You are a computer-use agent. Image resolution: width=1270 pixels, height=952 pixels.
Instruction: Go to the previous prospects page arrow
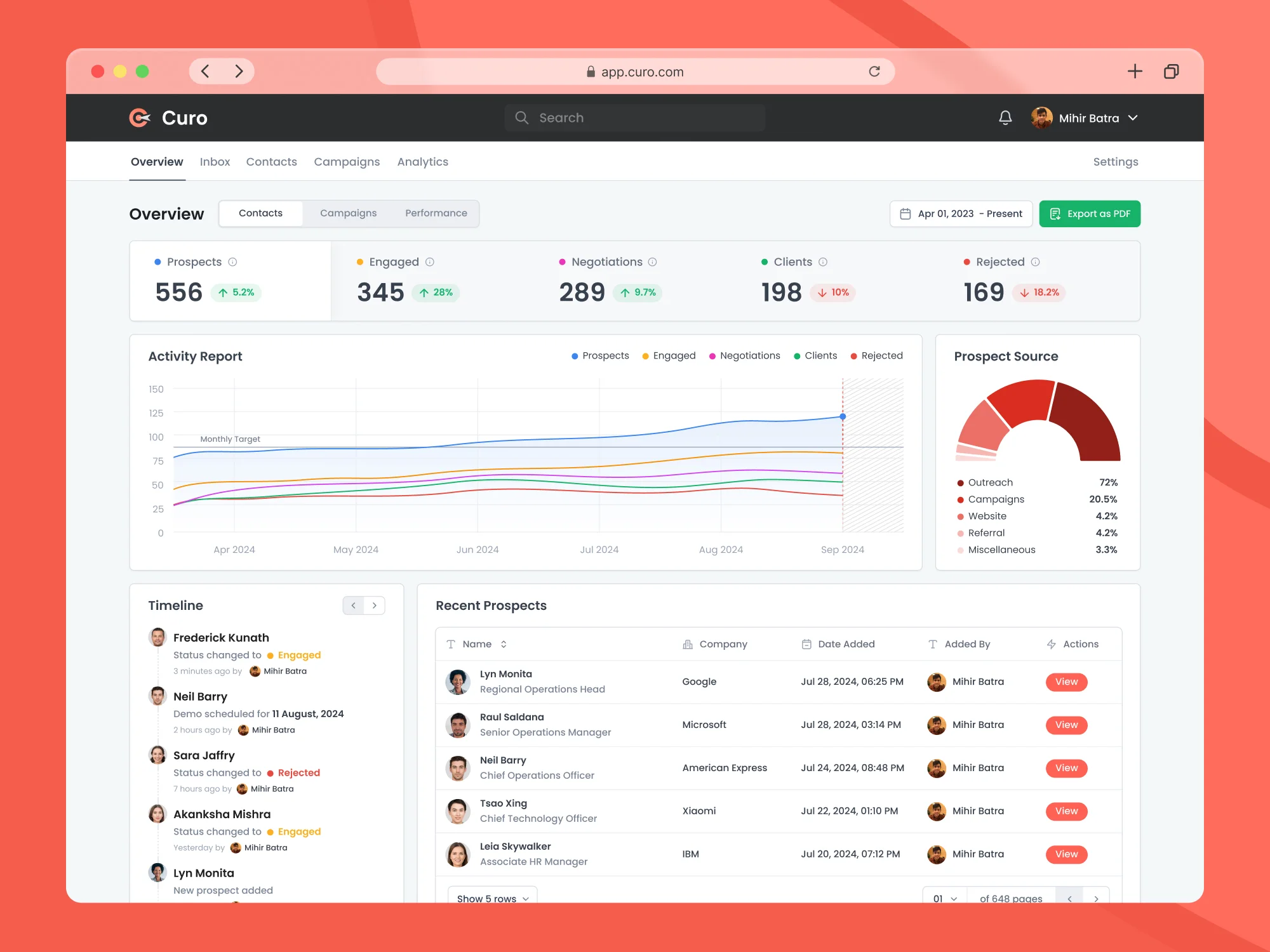click(x=1070, y=898)
